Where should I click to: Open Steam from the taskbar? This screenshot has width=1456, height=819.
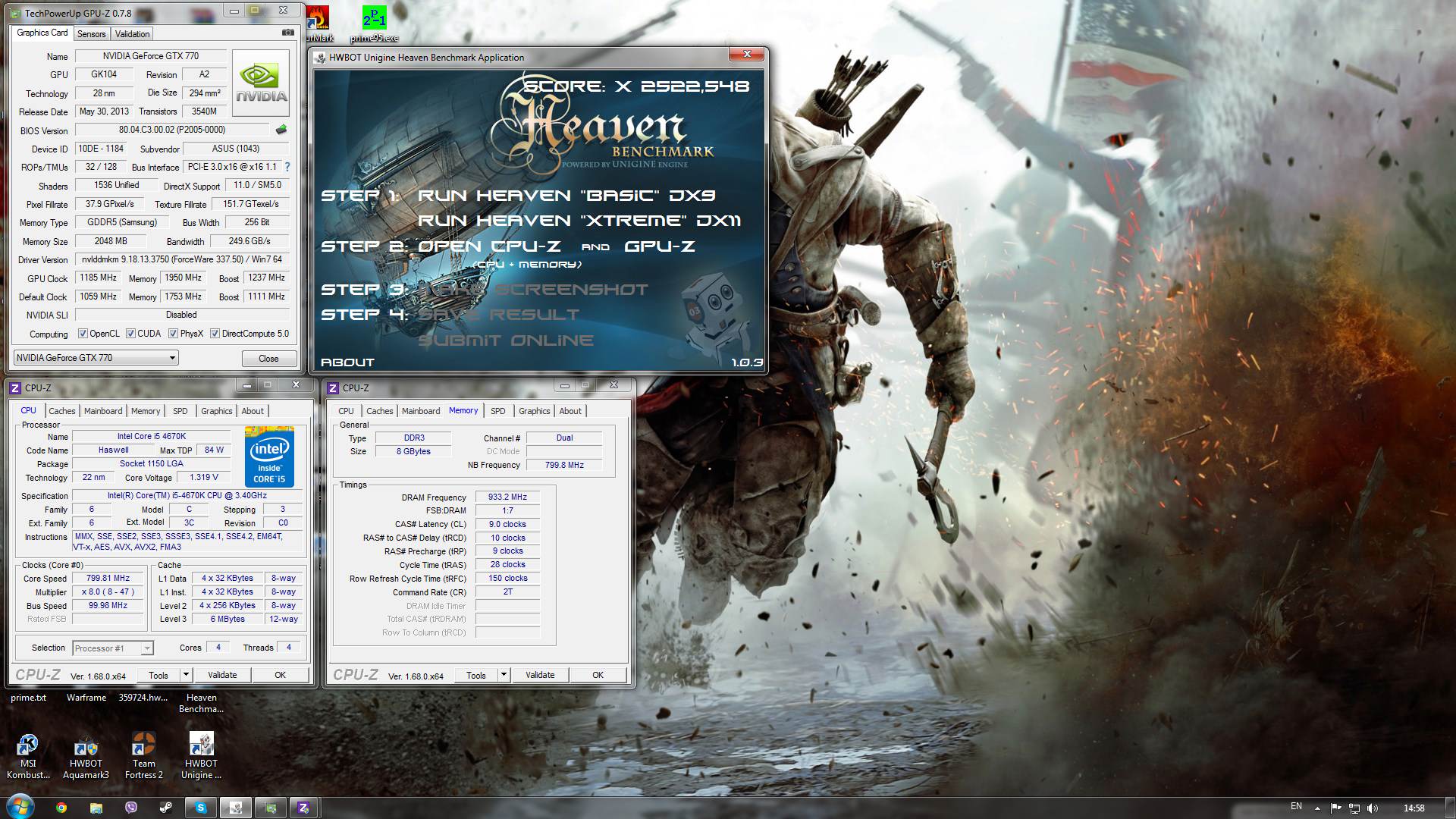click(x=165, y=808)
